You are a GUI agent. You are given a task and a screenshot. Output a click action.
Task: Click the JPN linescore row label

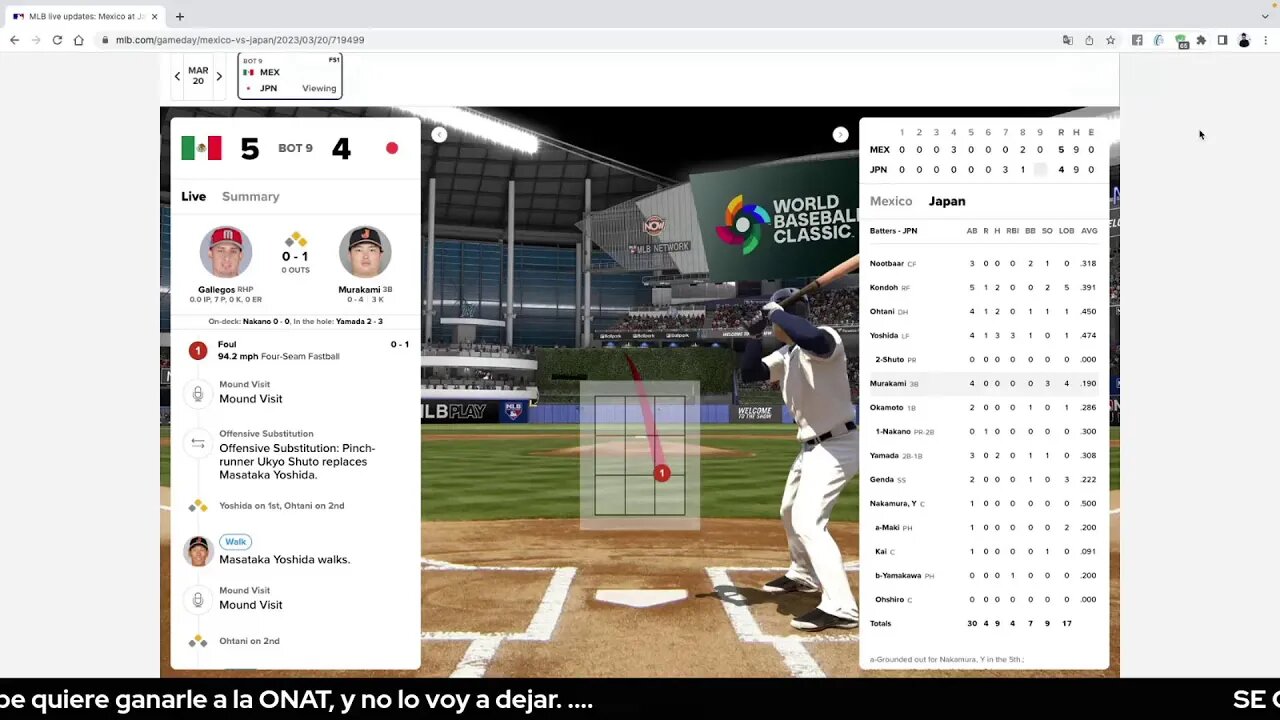click(879, 169)
